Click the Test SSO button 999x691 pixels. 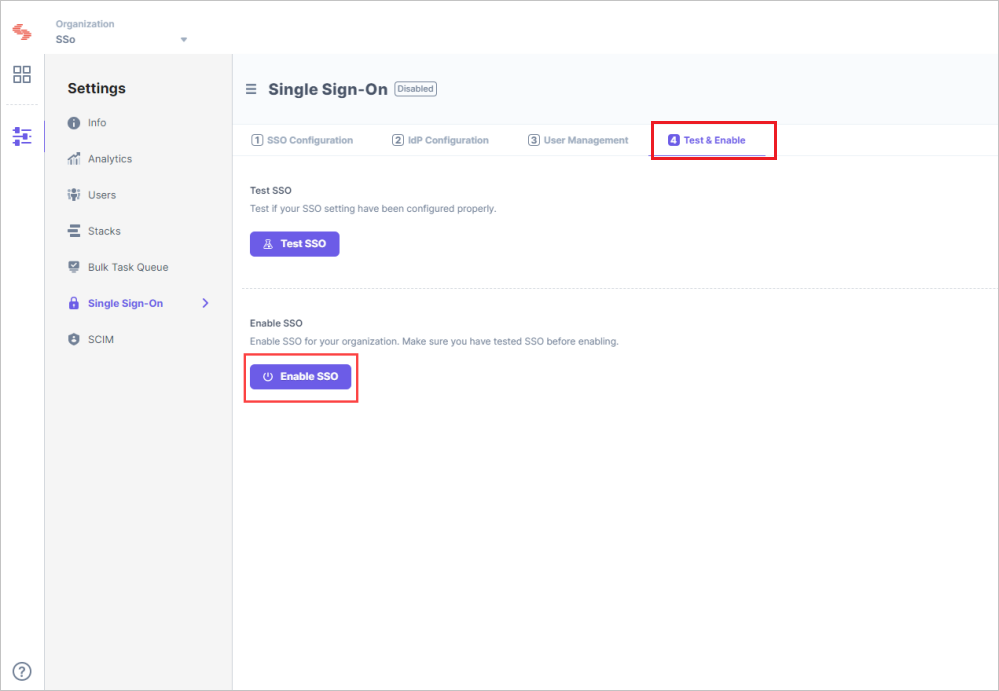coord(294,243)
